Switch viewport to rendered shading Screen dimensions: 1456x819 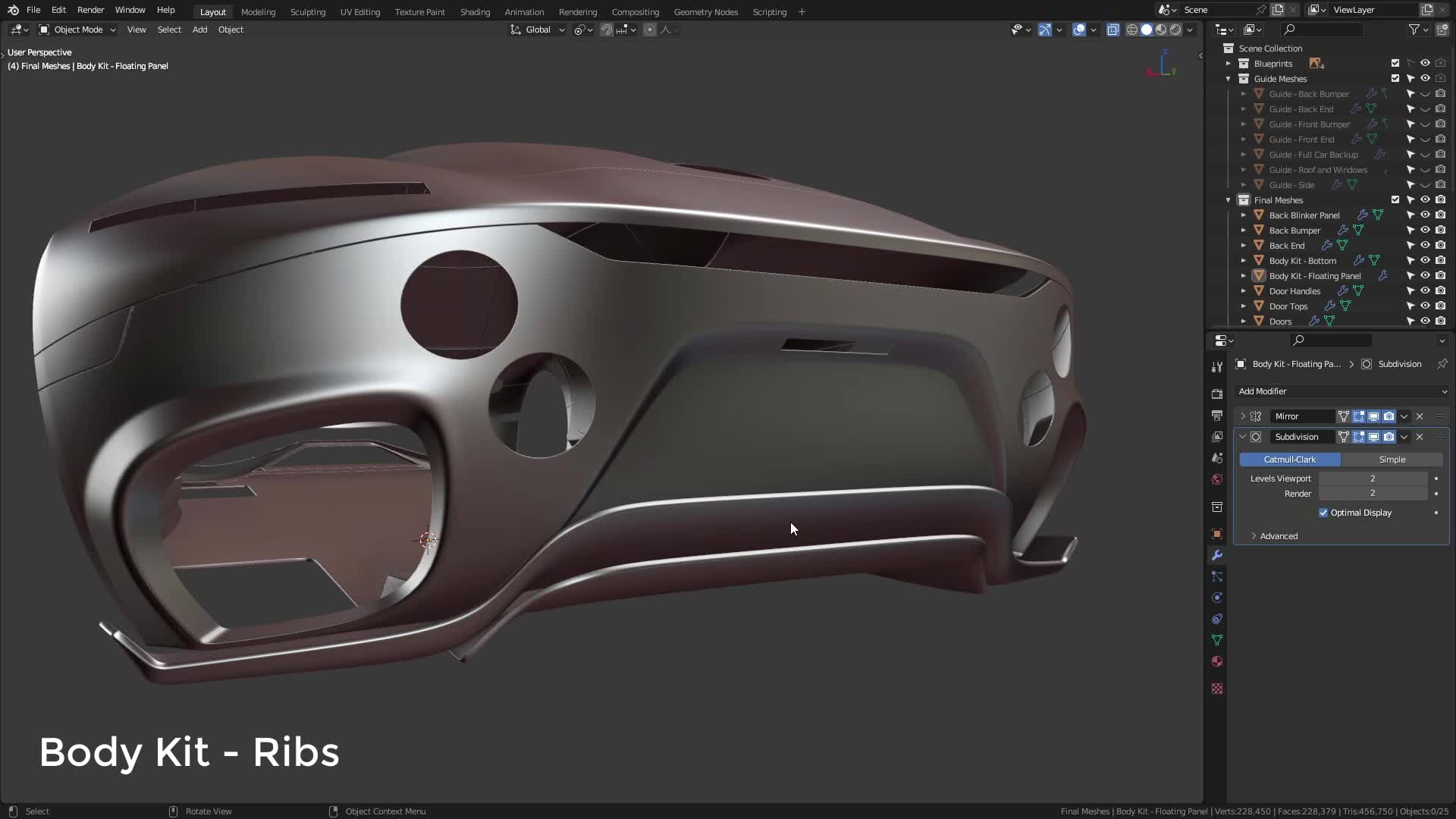coord(1175,30)
